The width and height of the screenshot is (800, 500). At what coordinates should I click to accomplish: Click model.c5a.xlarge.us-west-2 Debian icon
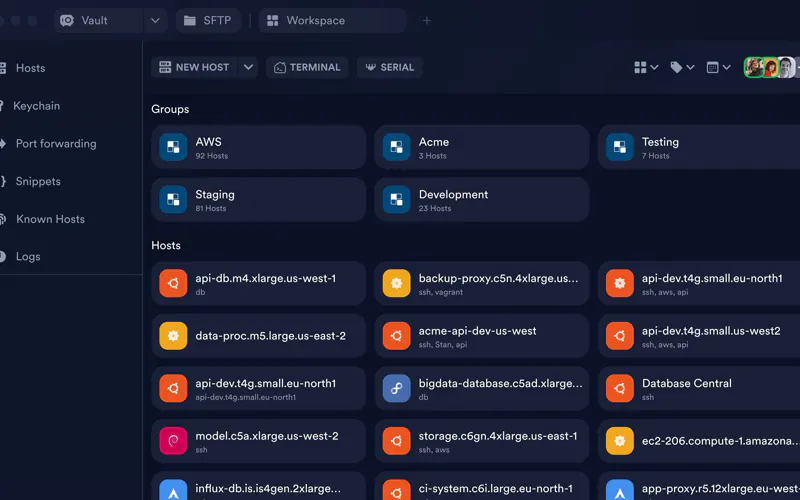coord(173,441)
